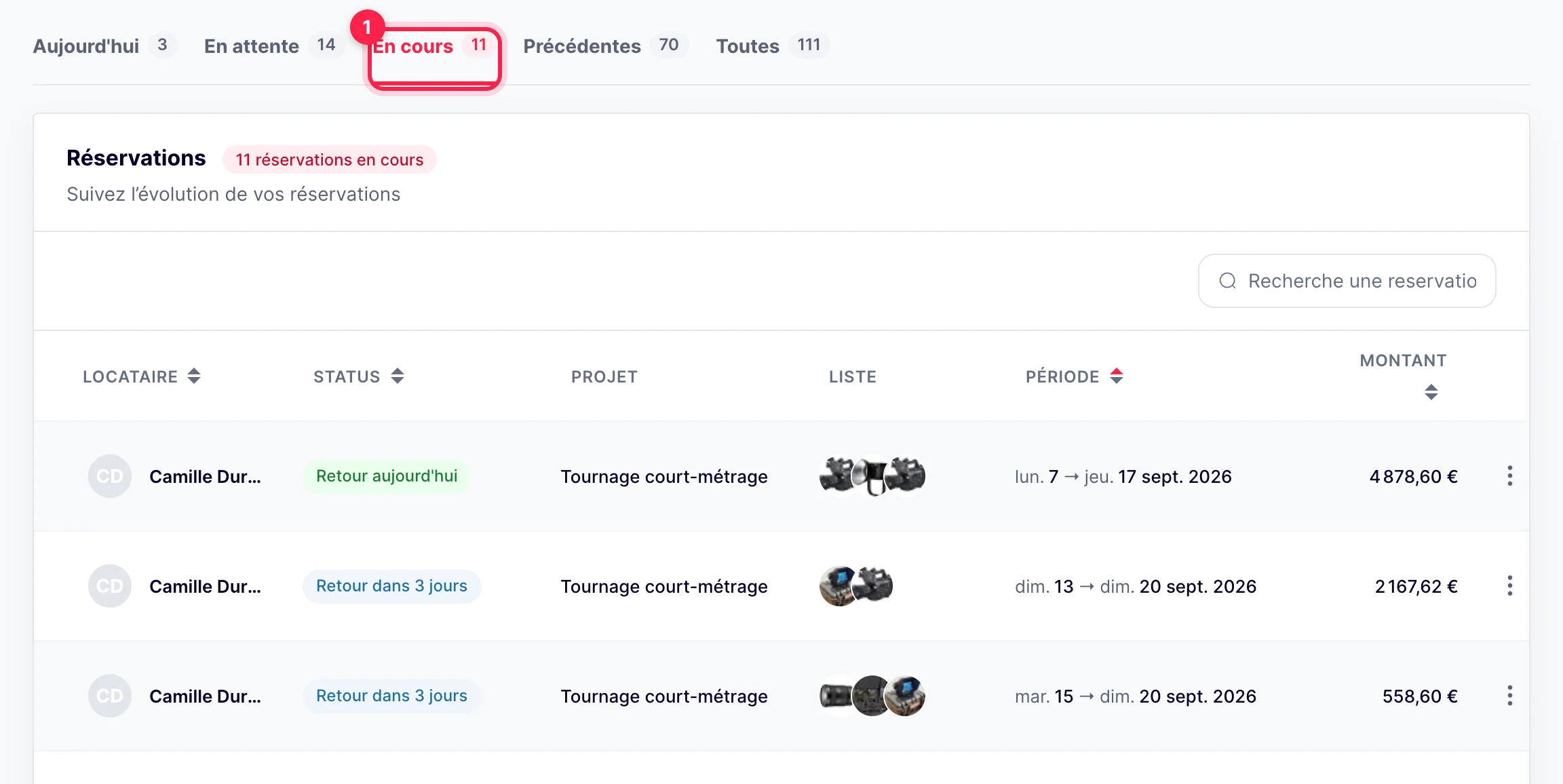Click the Camille Dur... name in the Retour aujourd'hui row
The height and width of the screenshot is (784, 1563).
205,477
